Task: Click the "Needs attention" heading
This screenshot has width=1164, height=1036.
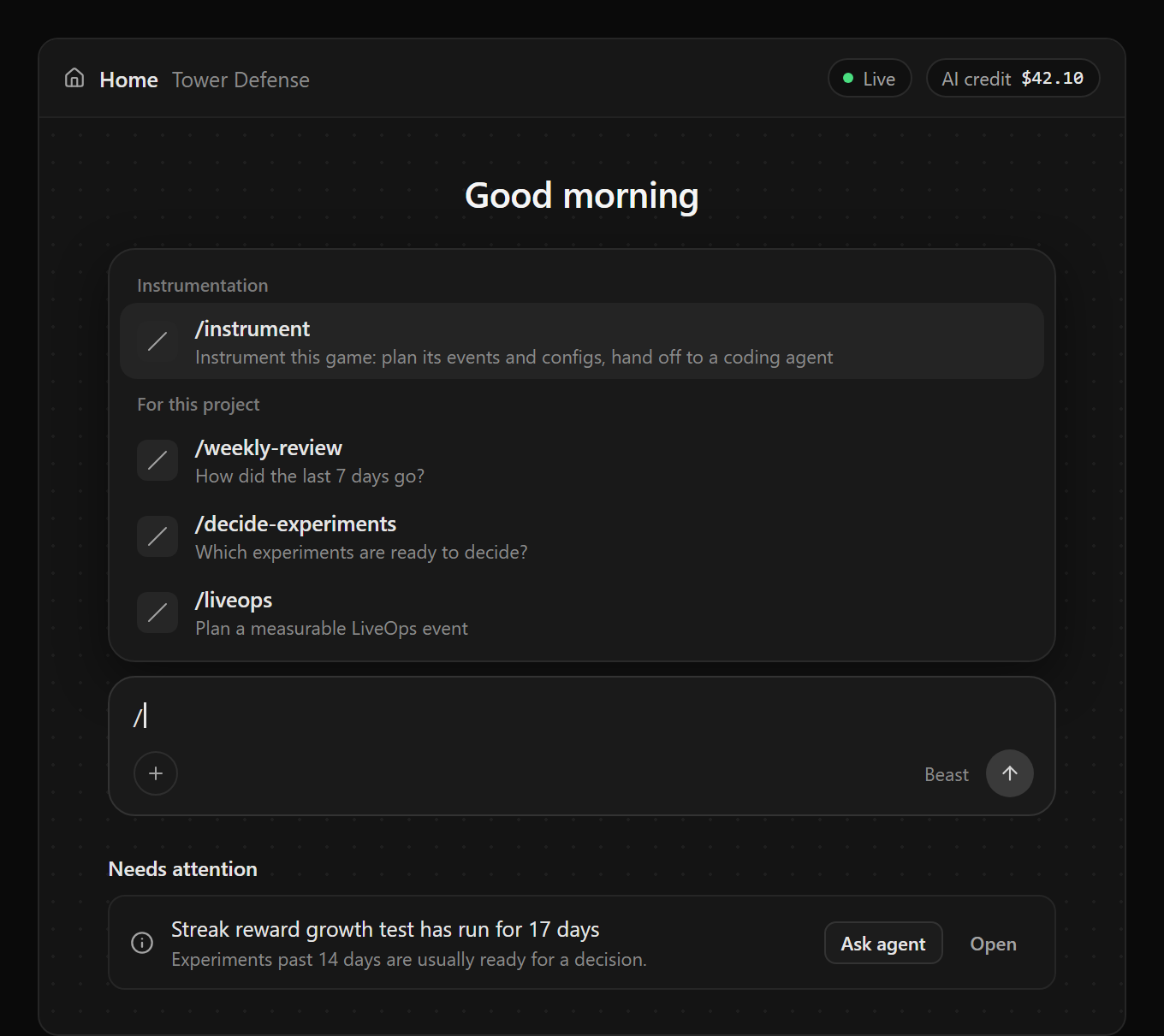Action: 183,869
